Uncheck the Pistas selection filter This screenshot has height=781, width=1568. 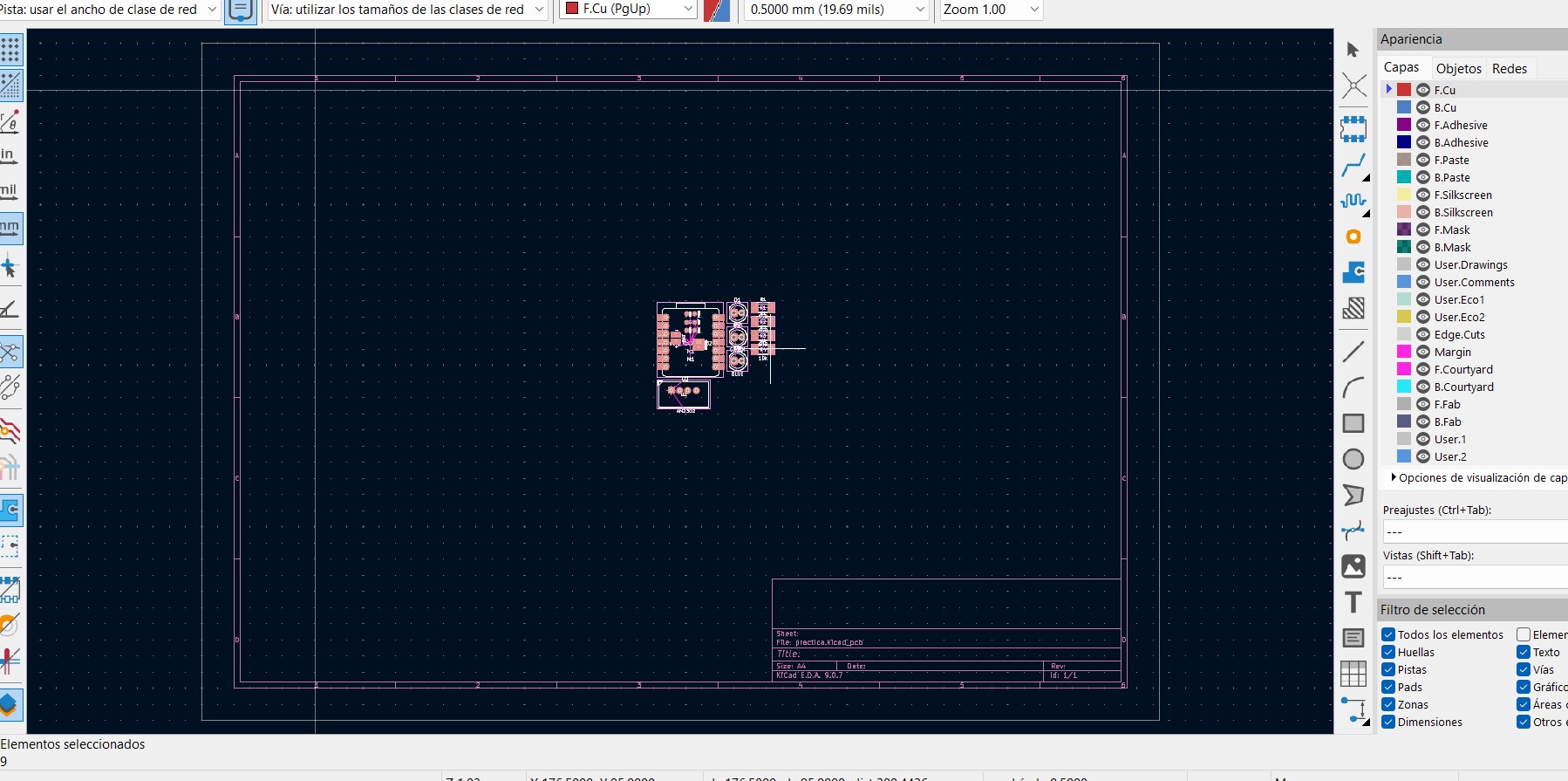click(x=1388, y=669)
